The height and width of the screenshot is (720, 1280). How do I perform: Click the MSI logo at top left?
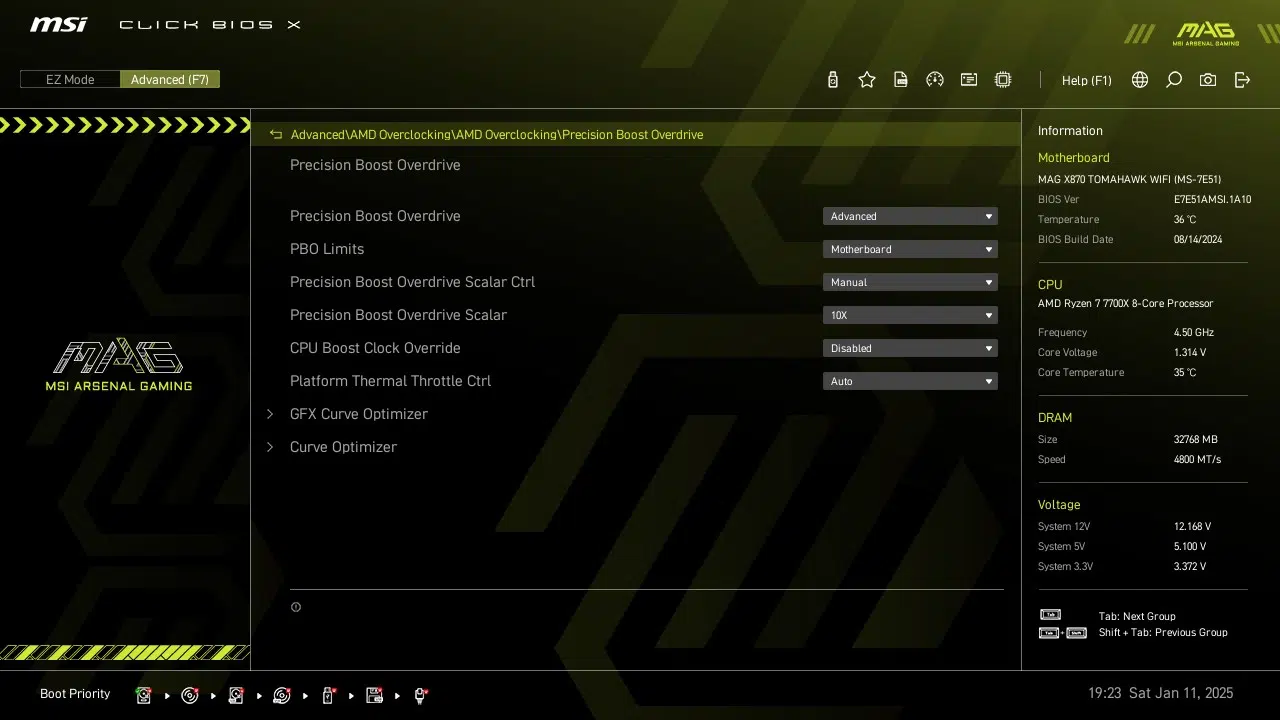(x=58, y=24)
